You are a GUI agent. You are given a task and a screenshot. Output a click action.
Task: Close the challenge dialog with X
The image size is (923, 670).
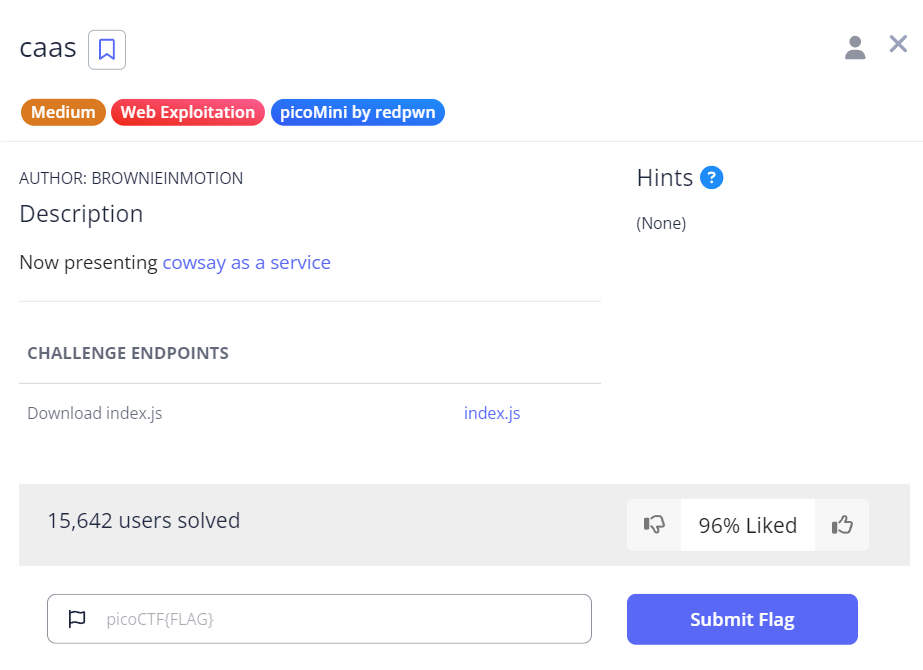click(x=898, y=44)
